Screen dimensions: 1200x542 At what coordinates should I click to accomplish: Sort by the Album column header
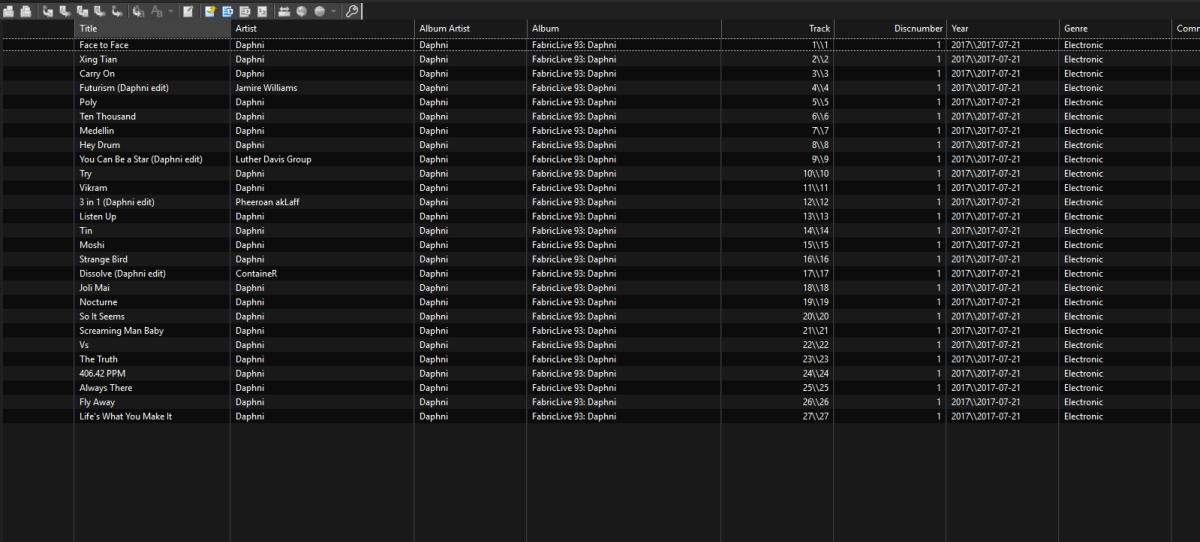click(x=624, y=29)
